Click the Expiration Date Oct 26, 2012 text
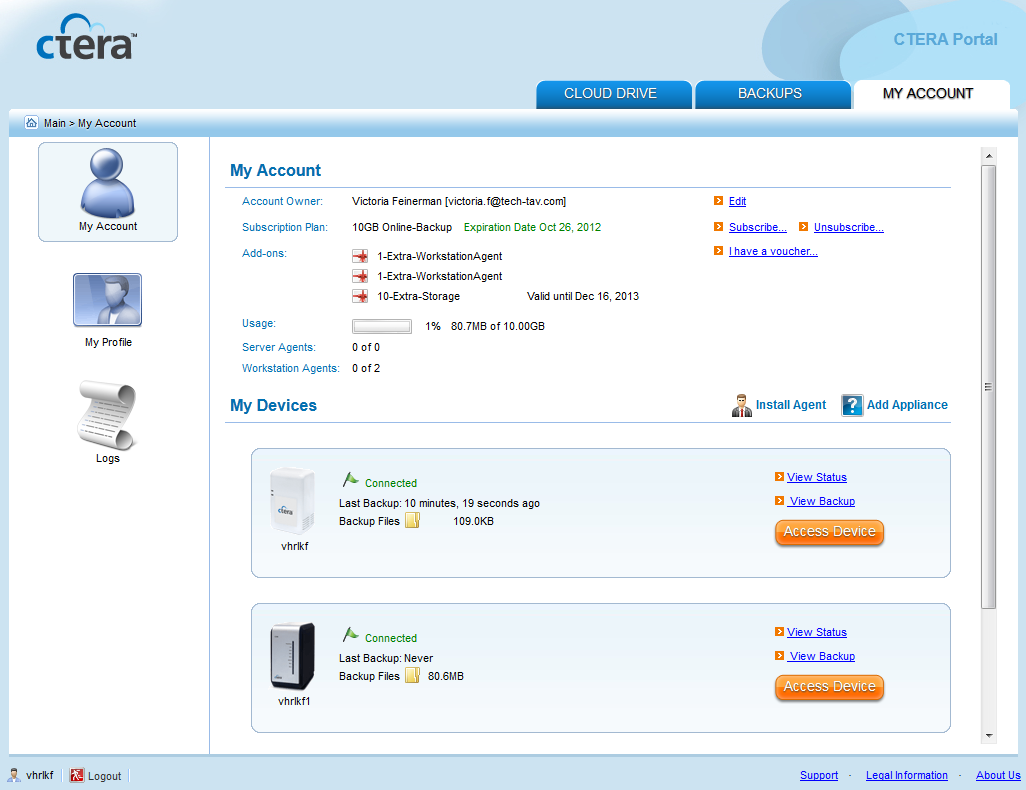 pyautogui.click(x=532, y=227)
